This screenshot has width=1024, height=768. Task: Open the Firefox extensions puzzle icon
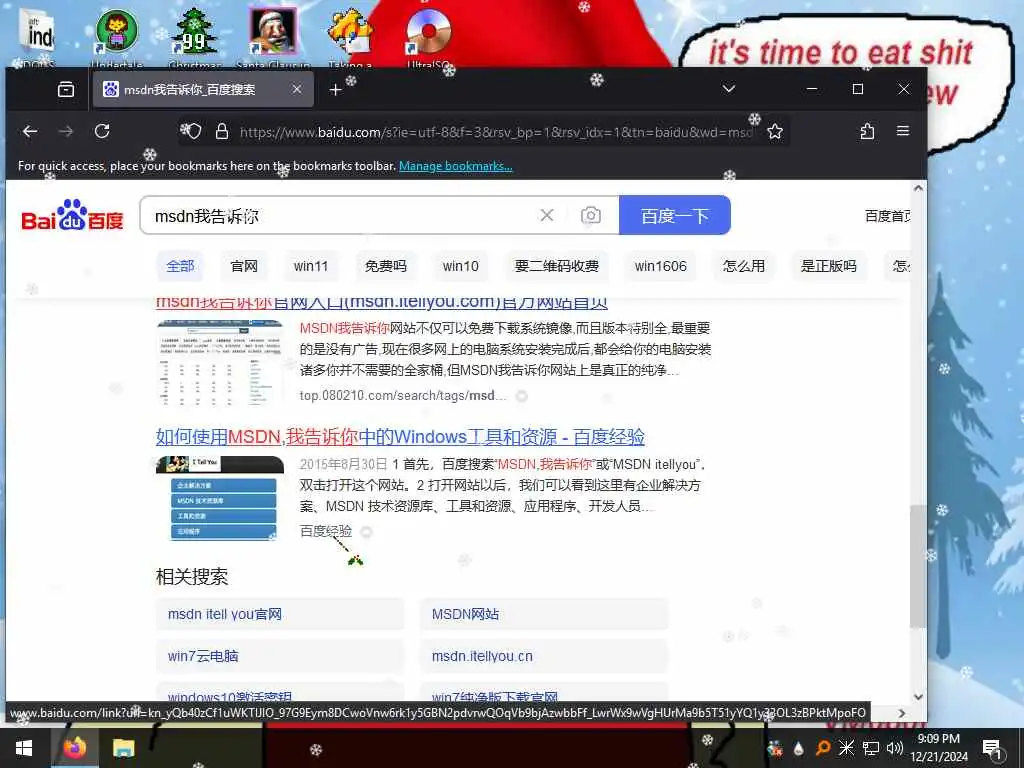[x=867, y=131]
